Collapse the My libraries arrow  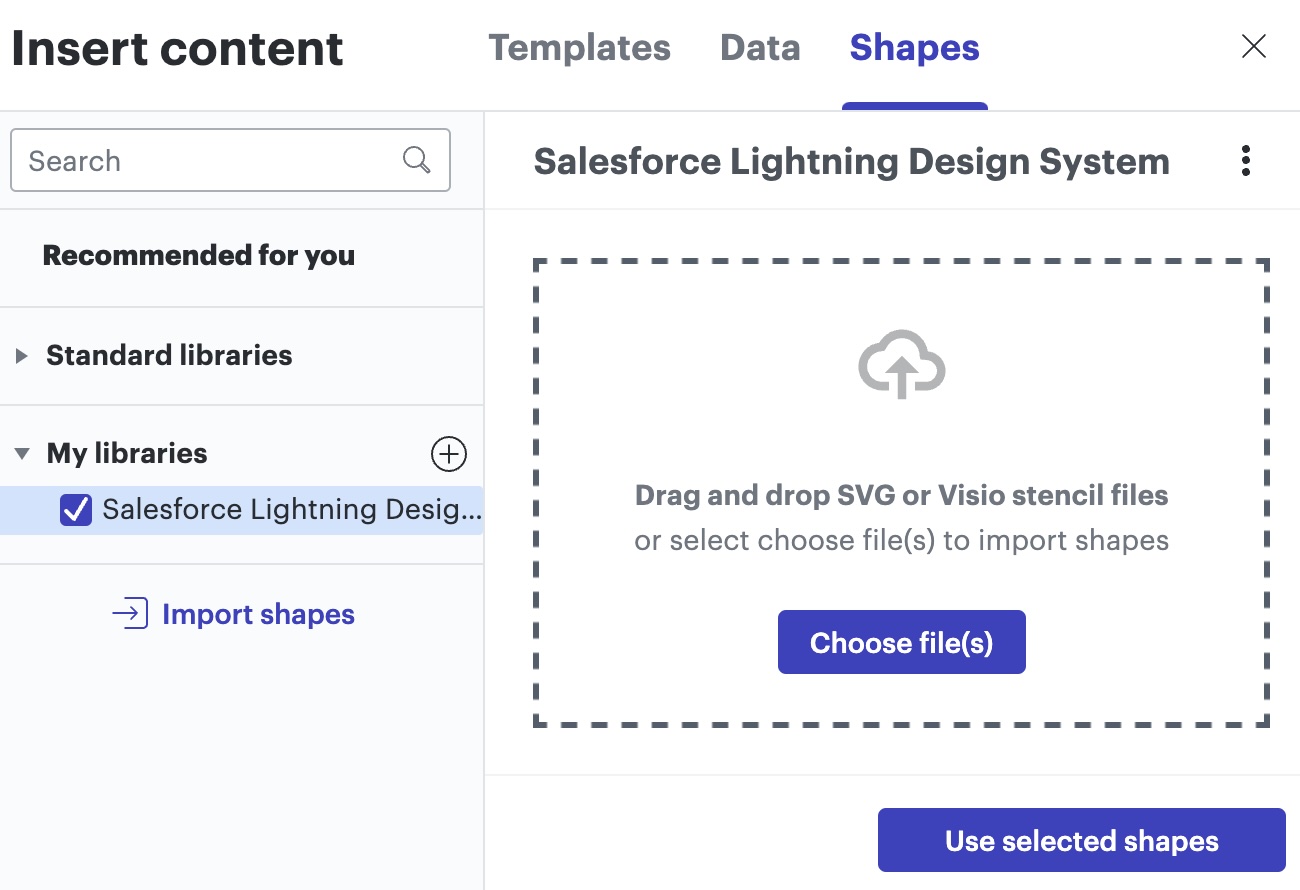coord(22,454)
